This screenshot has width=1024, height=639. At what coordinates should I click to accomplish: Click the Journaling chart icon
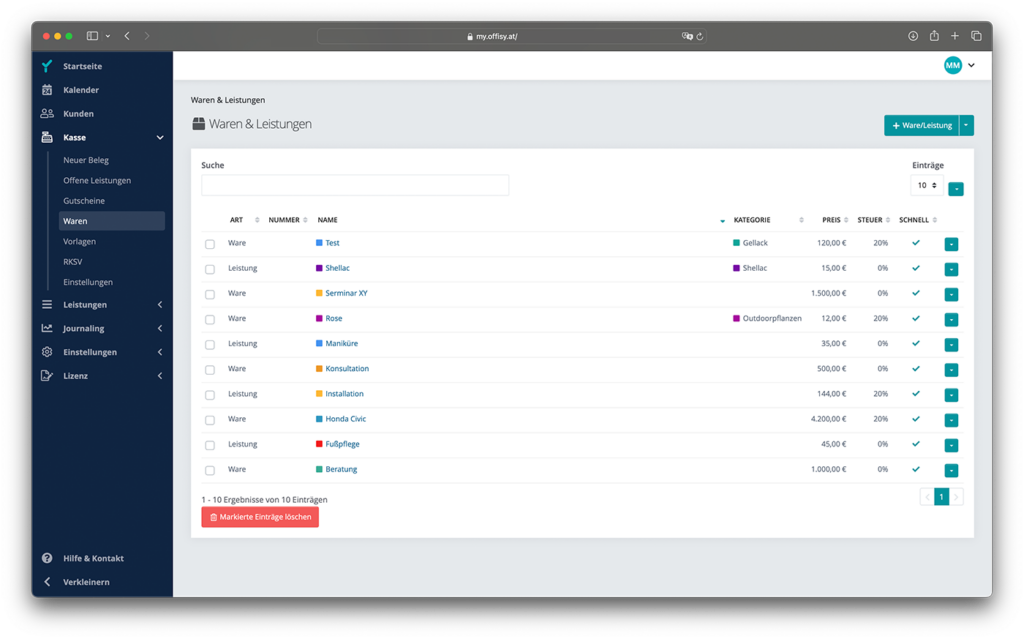tap(47, 328)
